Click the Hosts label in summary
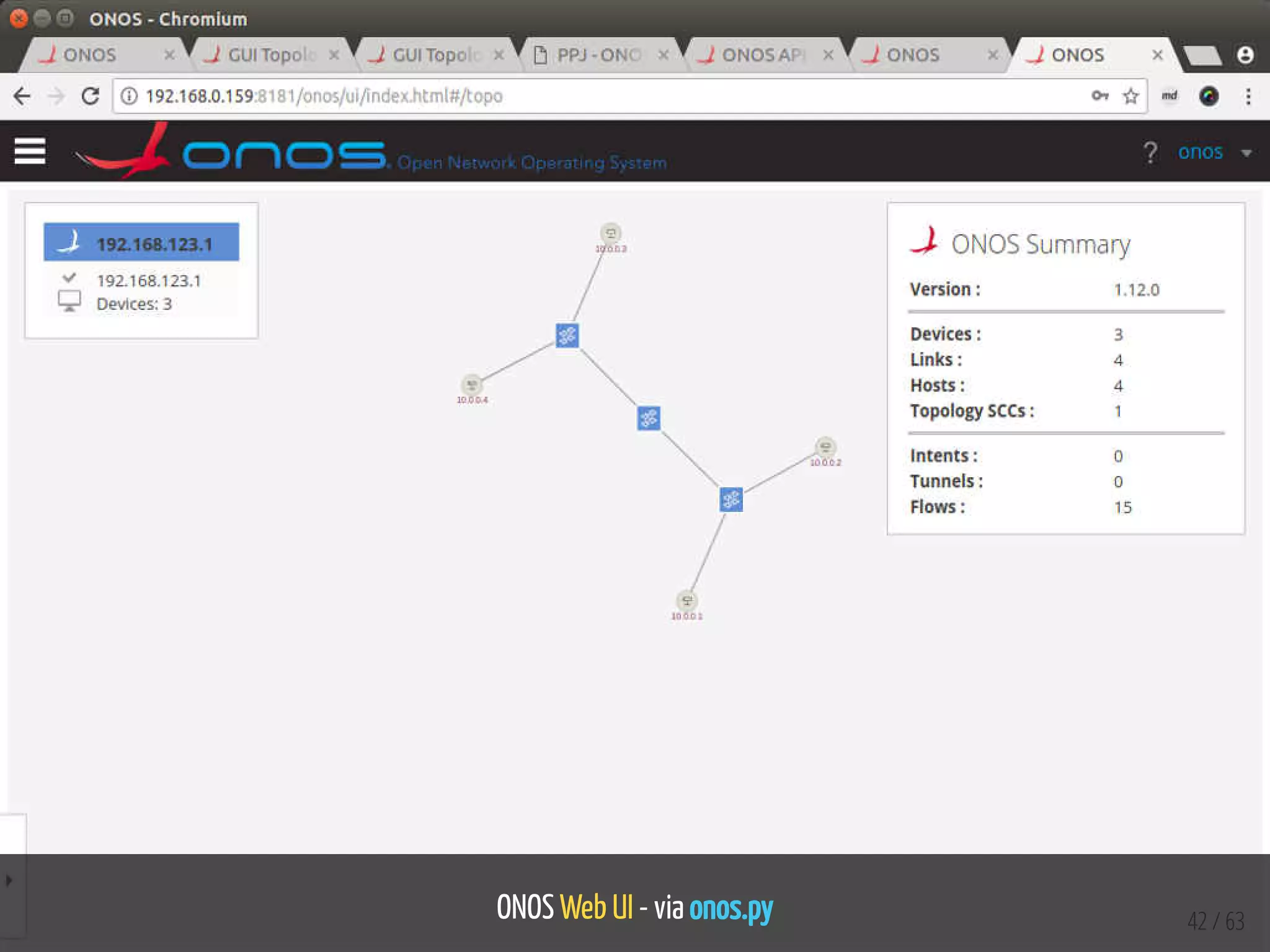This screenshot has height=952, width=1270. coord(937,386)
